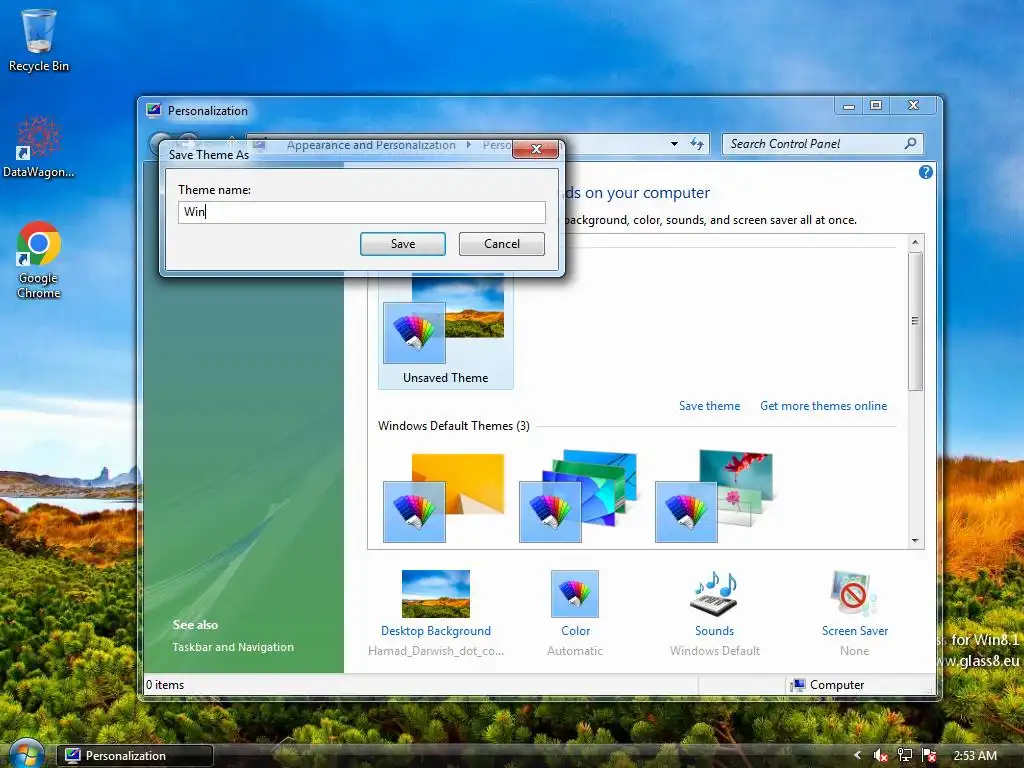Open the Start menu orb
The width and height of the screenshot is (1024, 768).
point(26,754)
